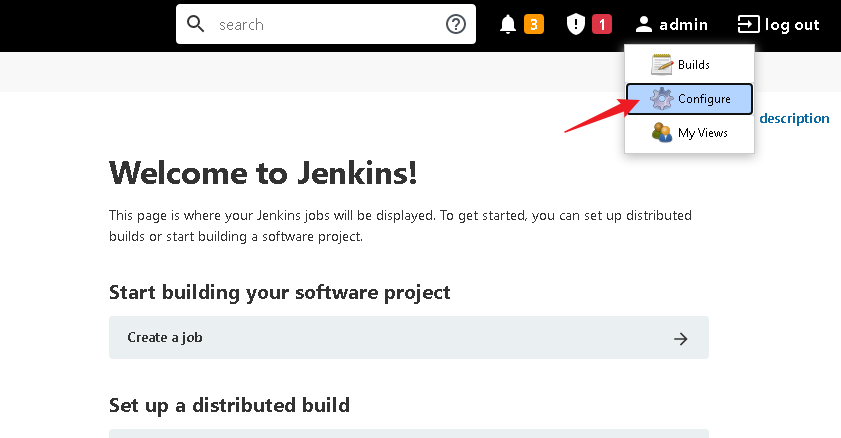Focus the search input field
The width and height of the screenshot is (841, 438).
(326, 25)
